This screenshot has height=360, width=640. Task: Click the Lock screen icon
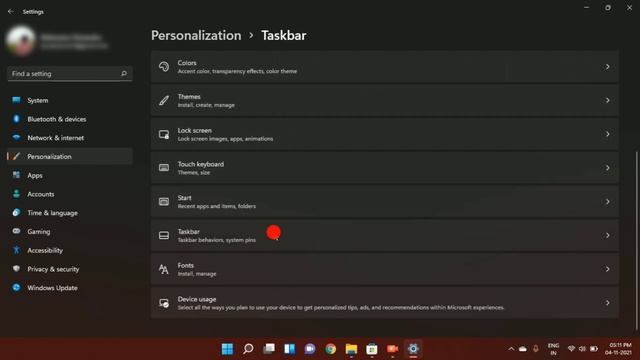164,134
